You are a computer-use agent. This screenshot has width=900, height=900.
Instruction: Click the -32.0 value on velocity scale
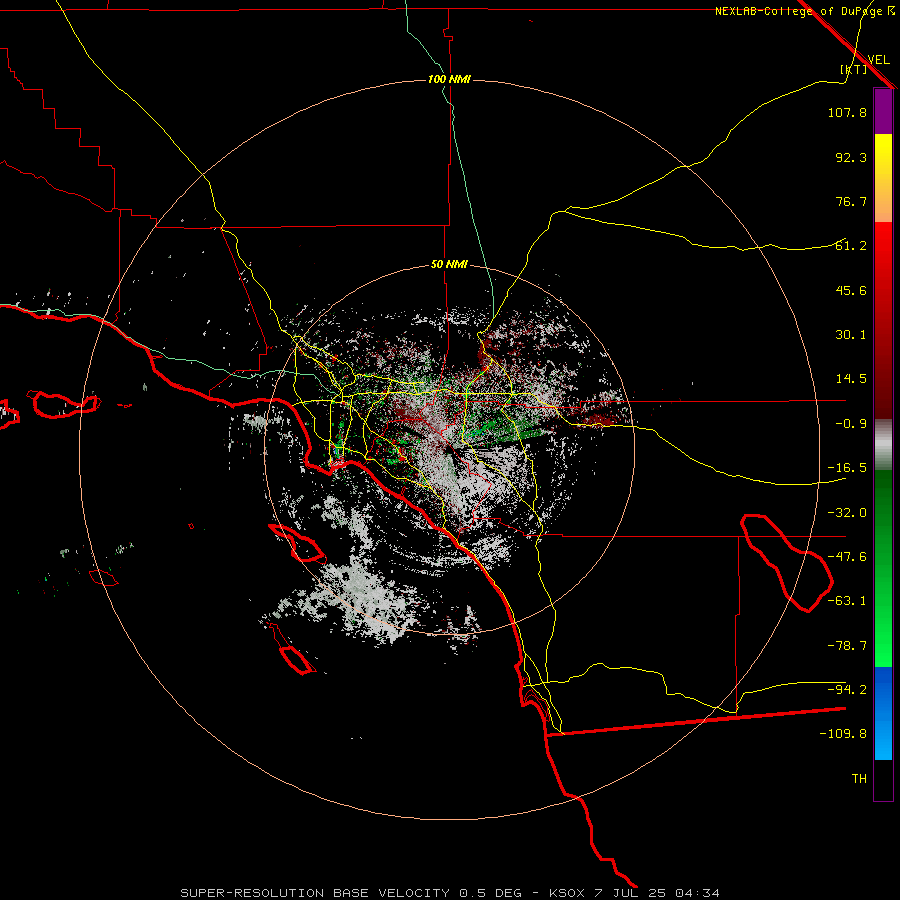tap(847, 513)
